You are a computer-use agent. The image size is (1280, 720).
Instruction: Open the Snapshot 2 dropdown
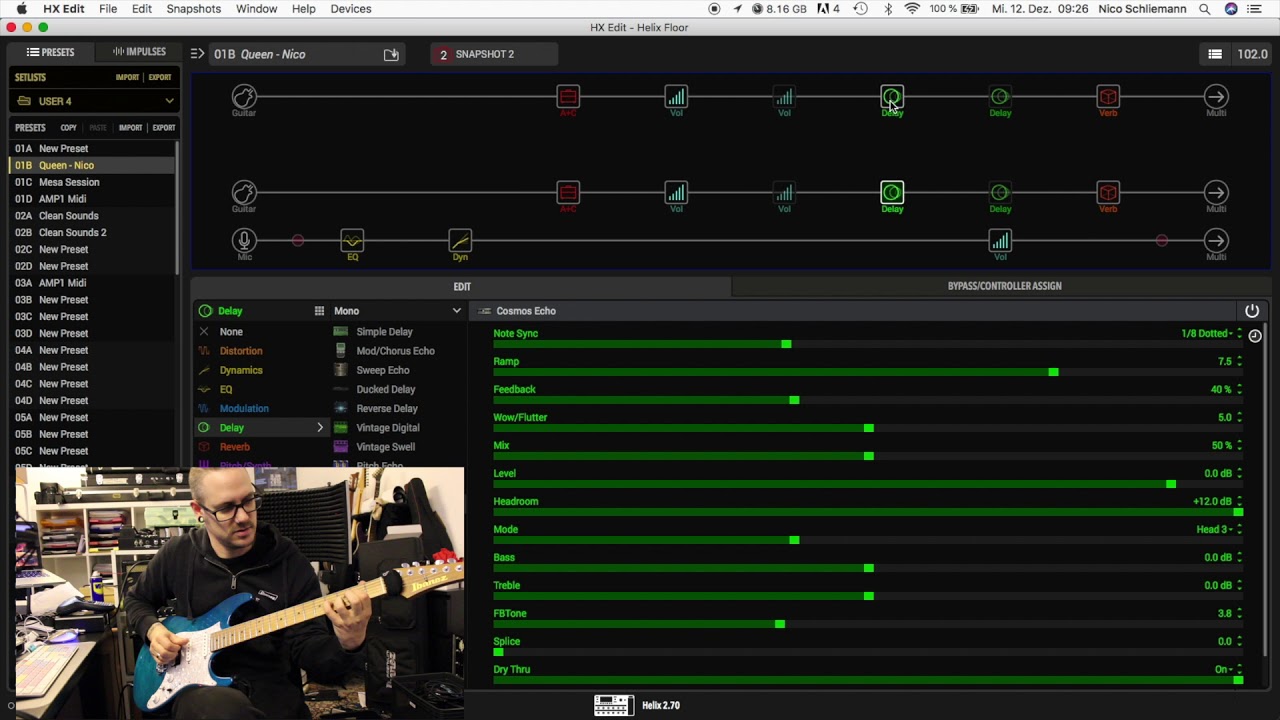(495, 54)
